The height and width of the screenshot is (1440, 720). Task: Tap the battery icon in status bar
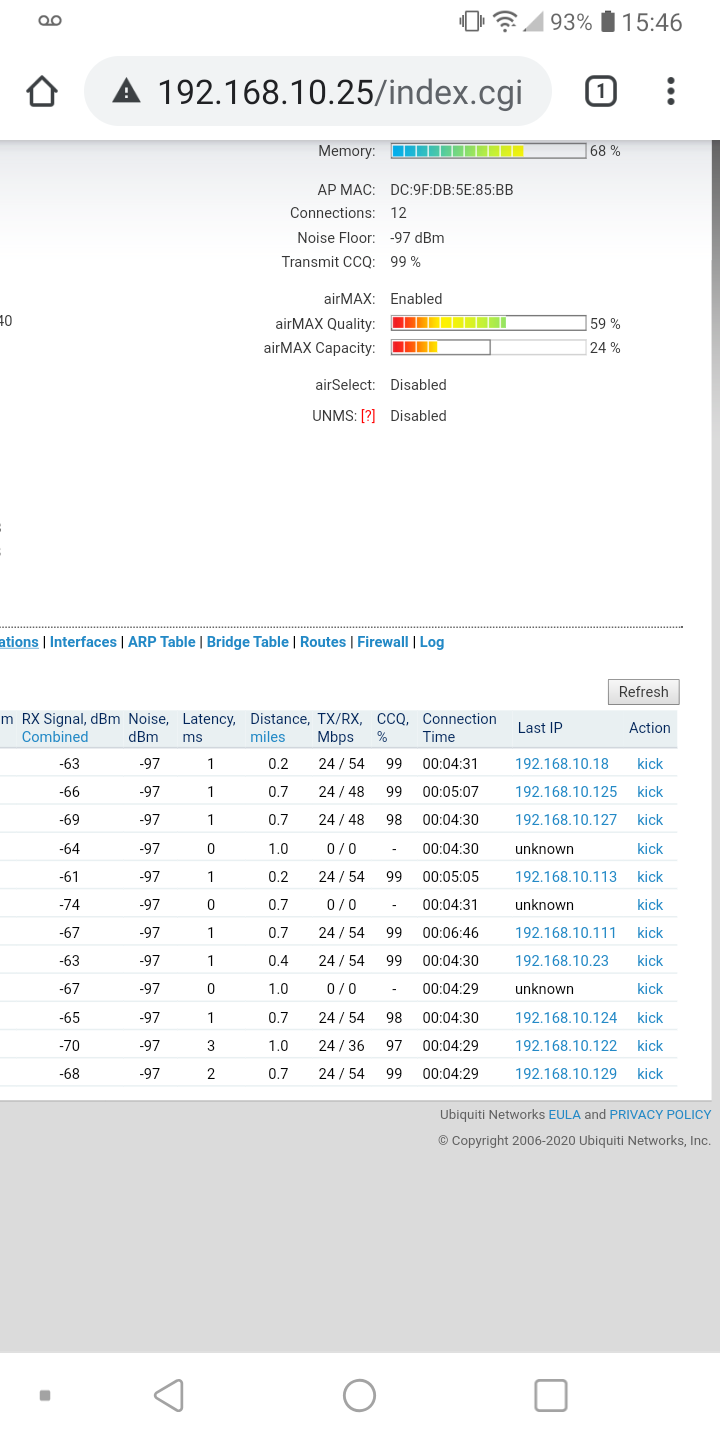pyautogui.click(x=607, y=21)
